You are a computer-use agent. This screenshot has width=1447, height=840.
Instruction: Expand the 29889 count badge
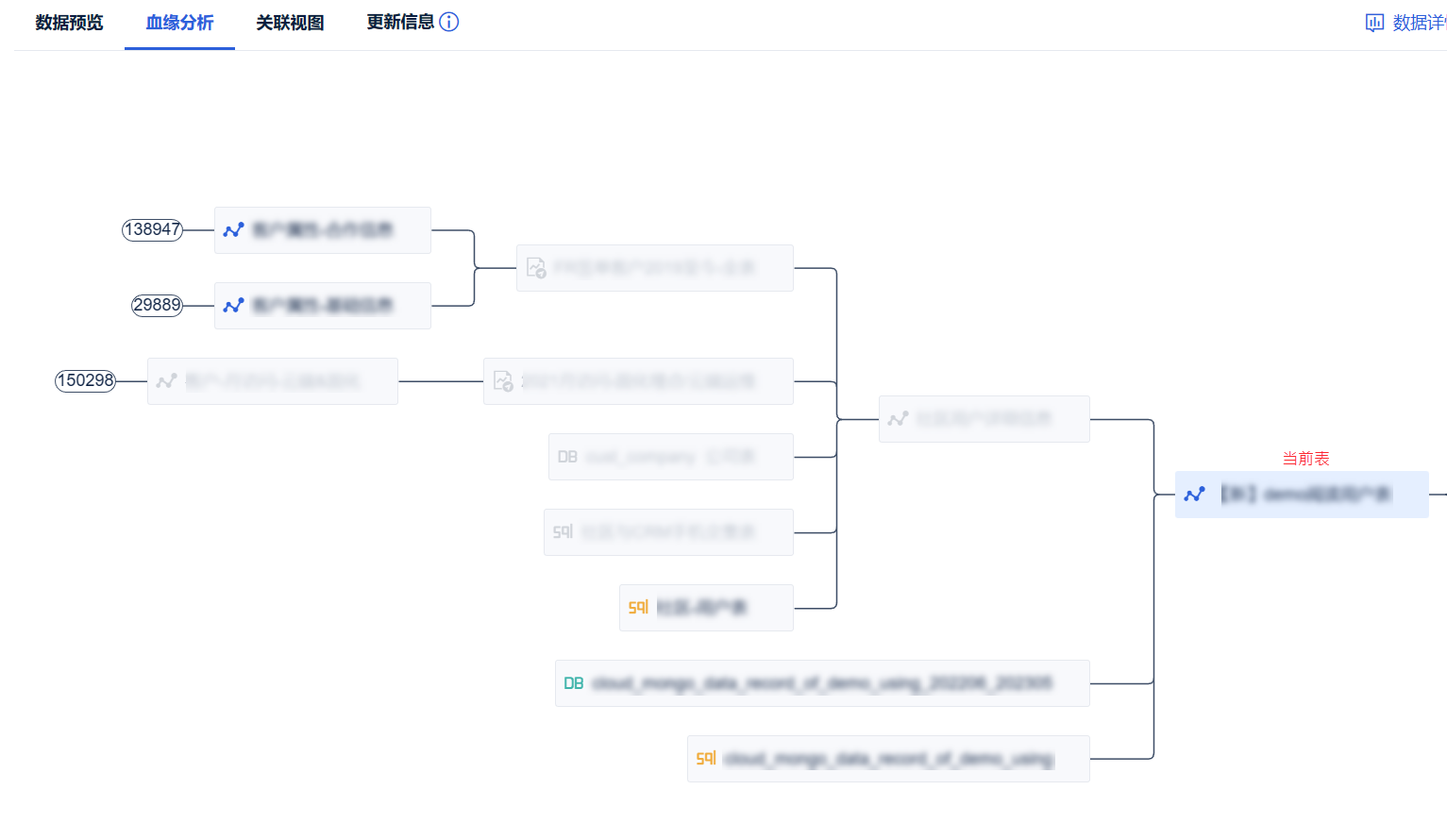pos(157,305)
